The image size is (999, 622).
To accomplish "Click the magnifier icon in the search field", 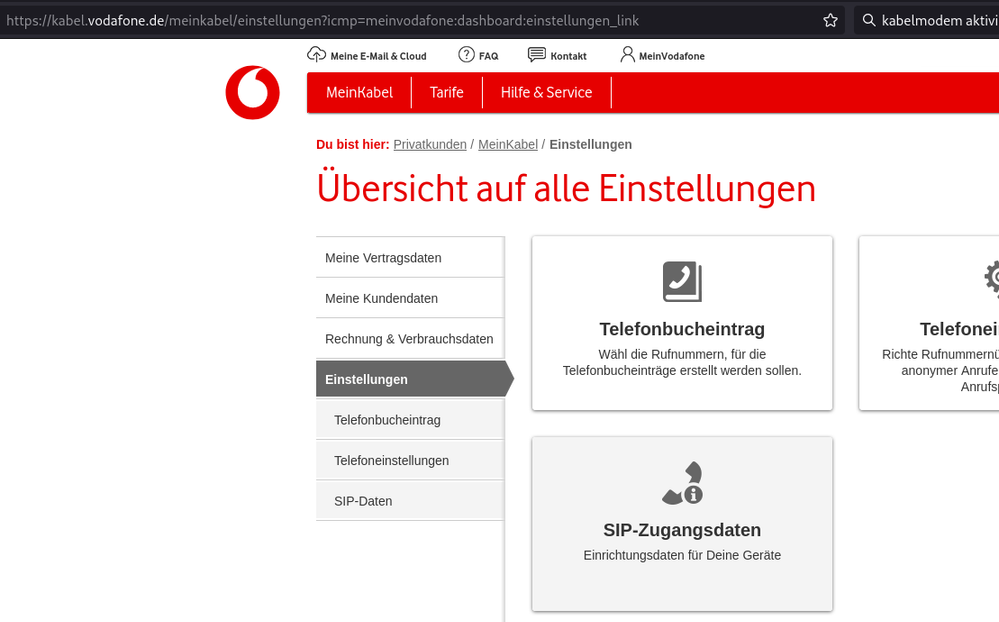I will (x=869, y=19).
